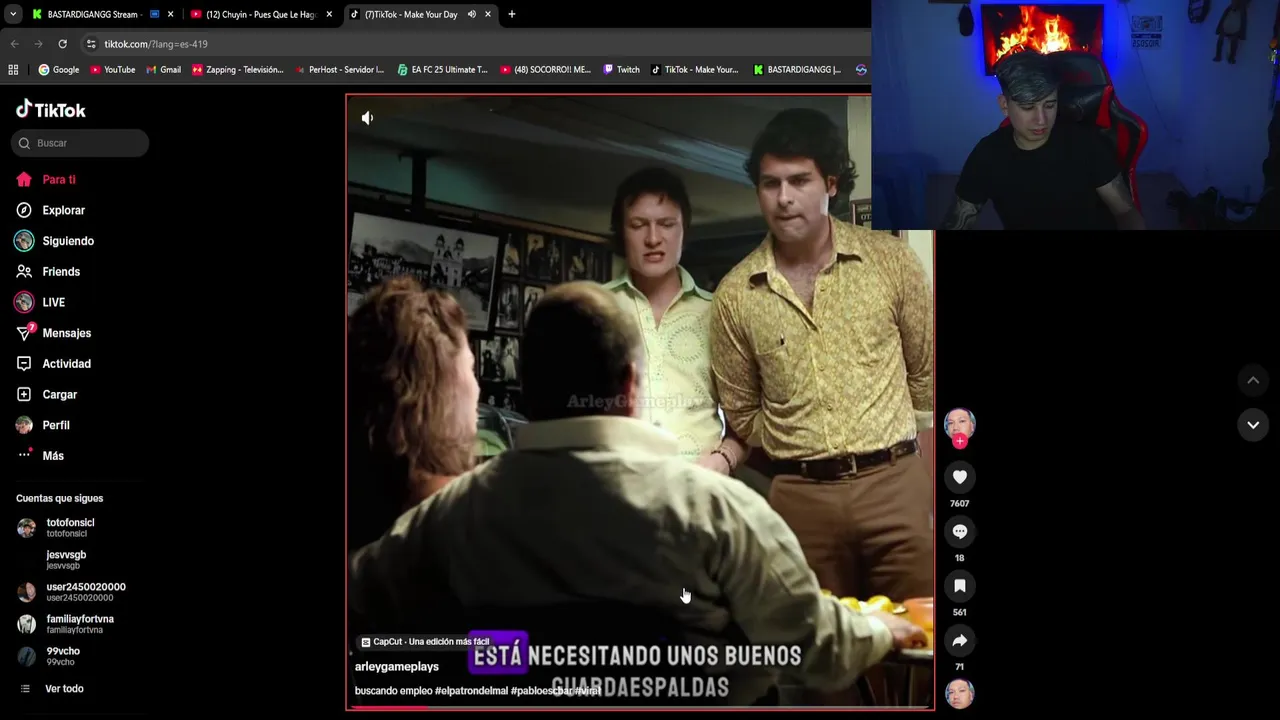Click CapCut edition tag on video
This screenshot has height=720, width=1280.
425,642
